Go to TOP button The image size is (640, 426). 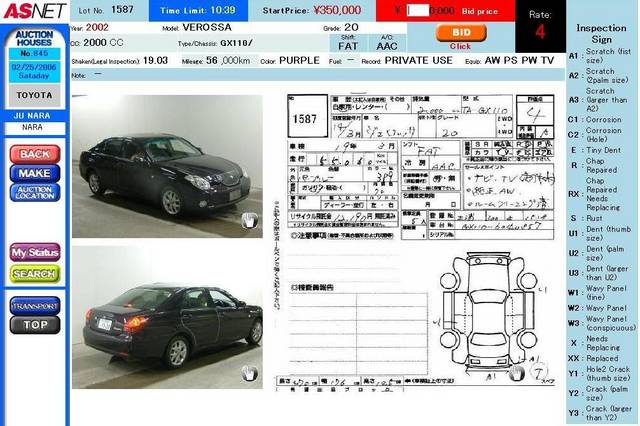click(x=35, y=325)
